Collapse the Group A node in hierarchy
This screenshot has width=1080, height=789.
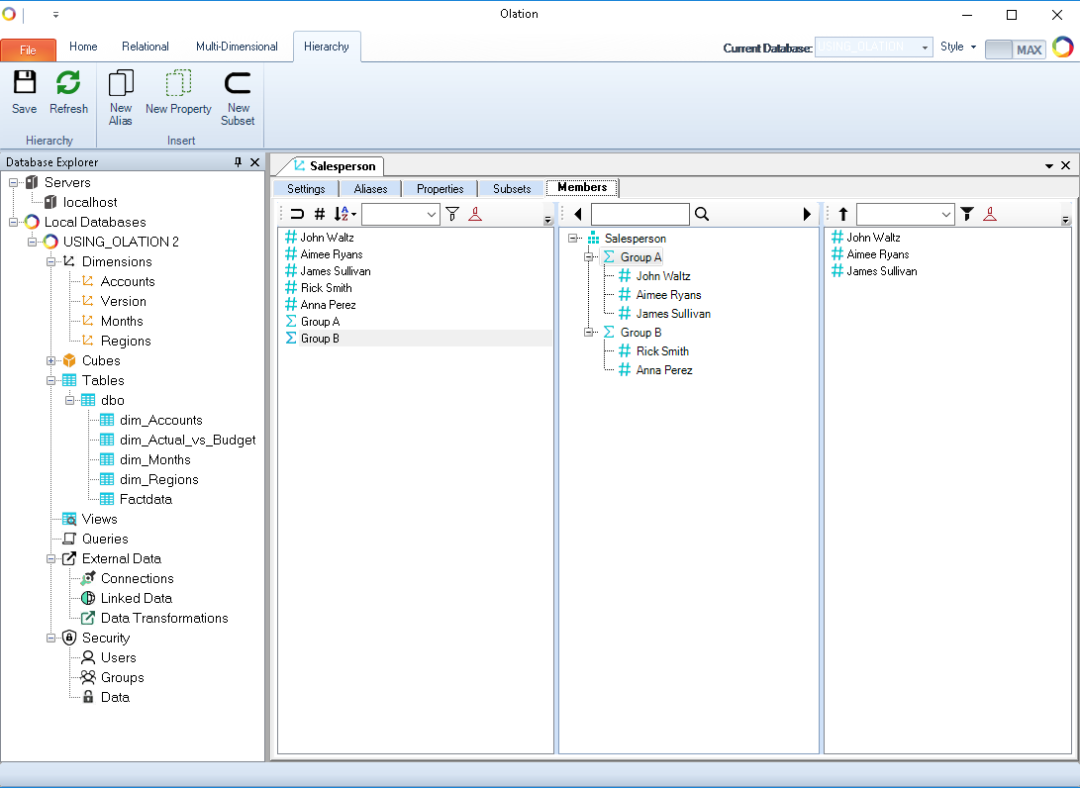[x=590, y=257]
